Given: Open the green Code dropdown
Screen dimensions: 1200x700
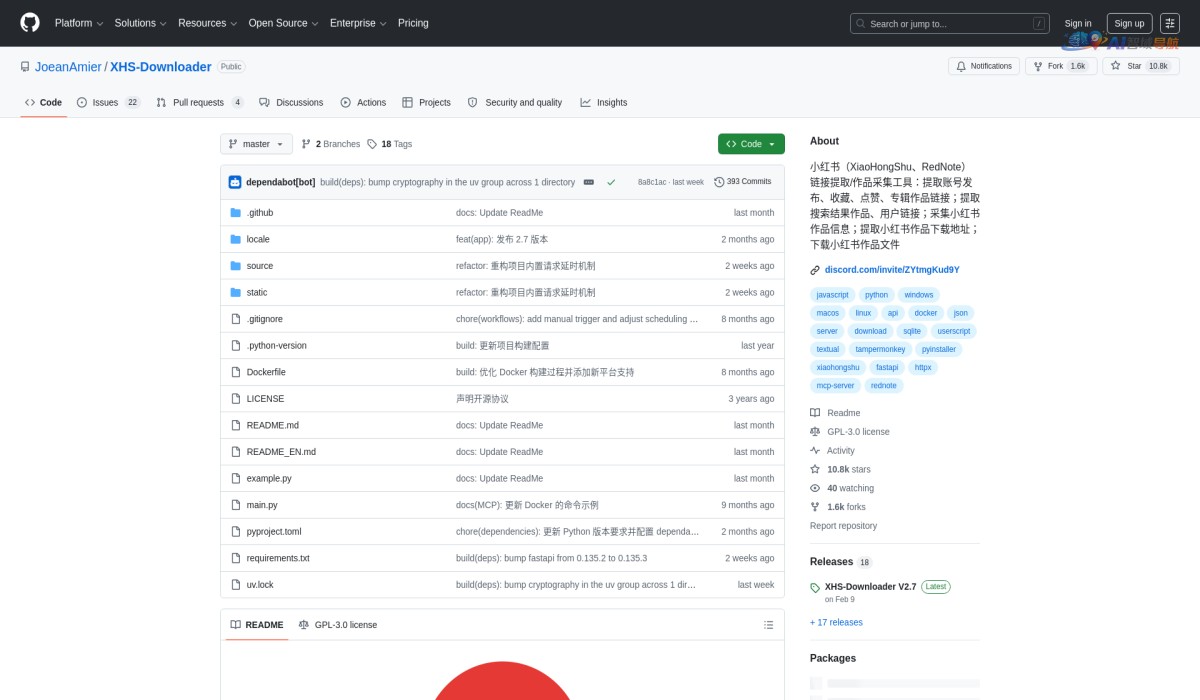Looking at the screenshot, I should pos(750,143).
